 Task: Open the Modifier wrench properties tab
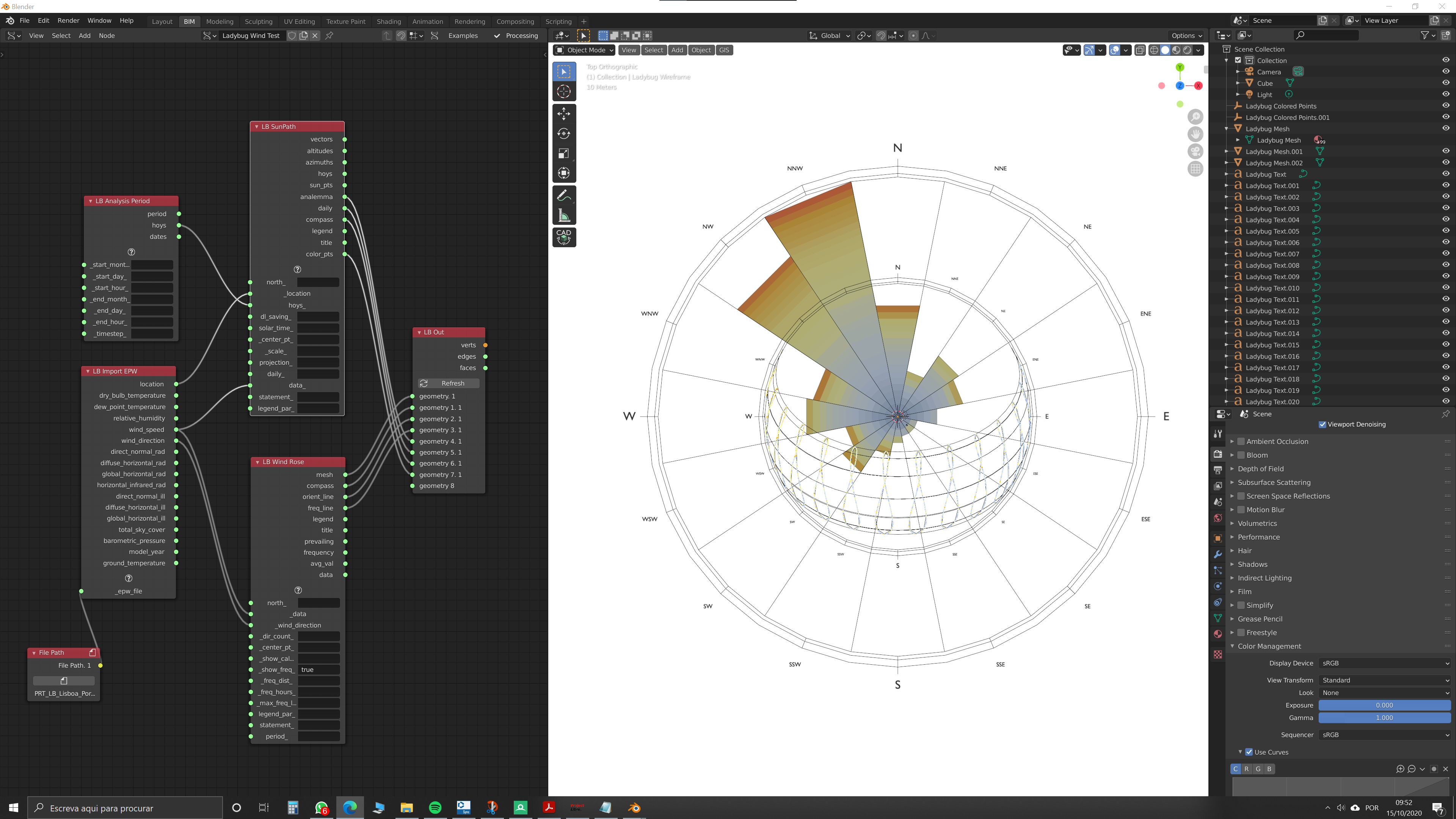1218,554
